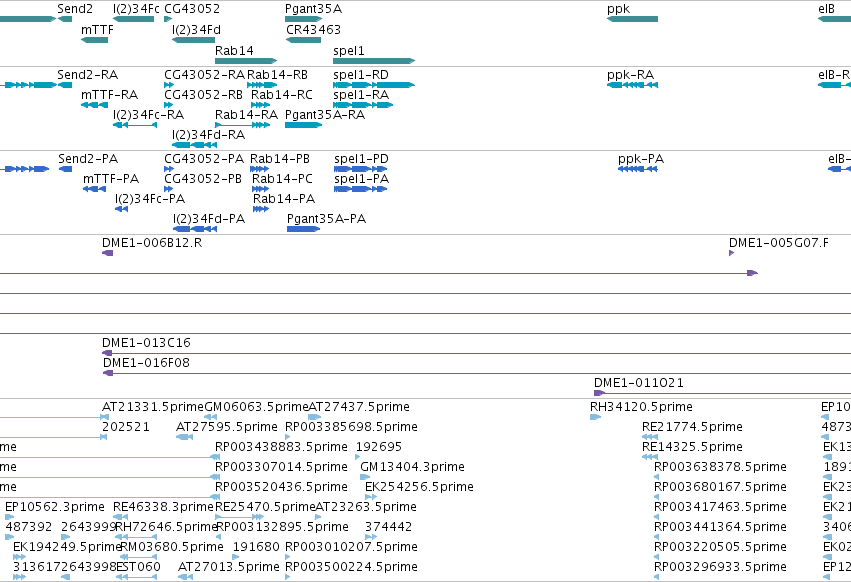Select EST EK254256.5prime
The image size is (851, 582).
point(371,497)
